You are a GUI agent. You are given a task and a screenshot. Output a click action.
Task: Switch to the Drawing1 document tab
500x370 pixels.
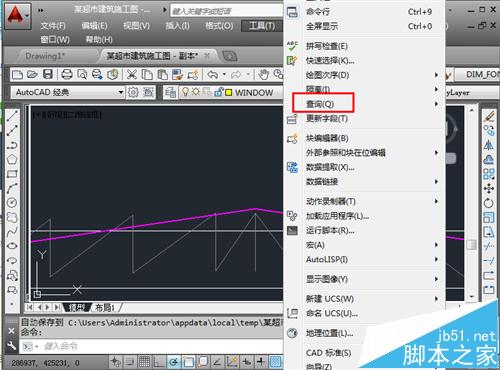click(x=45, y=56)
